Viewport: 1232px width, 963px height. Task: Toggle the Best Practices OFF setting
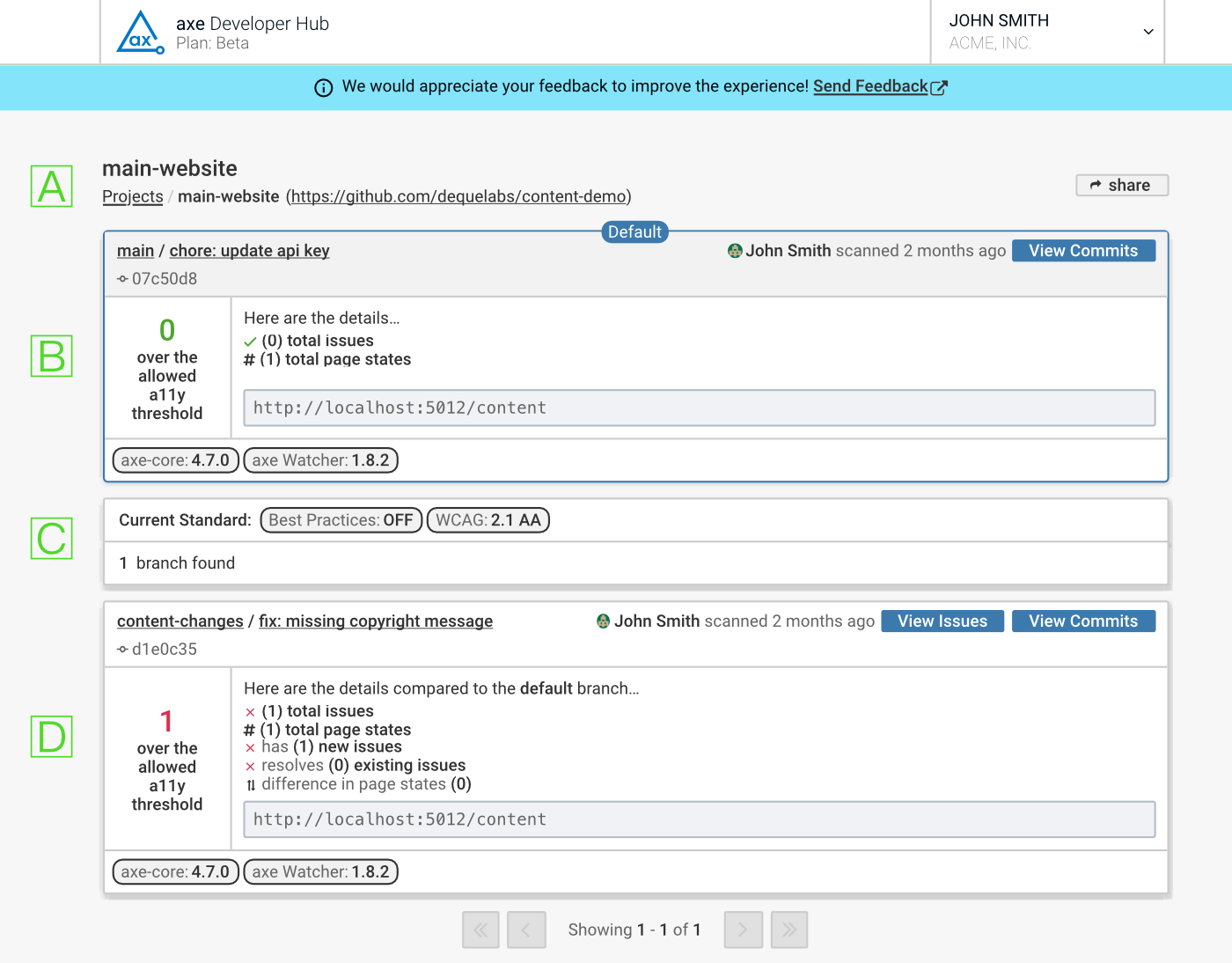click(341, 519)
